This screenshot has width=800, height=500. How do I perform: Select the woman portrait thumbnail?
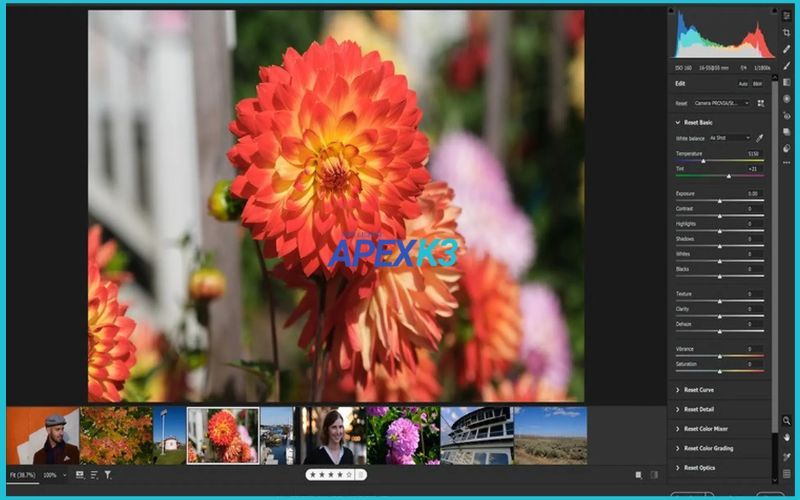(x=329, y=435)
